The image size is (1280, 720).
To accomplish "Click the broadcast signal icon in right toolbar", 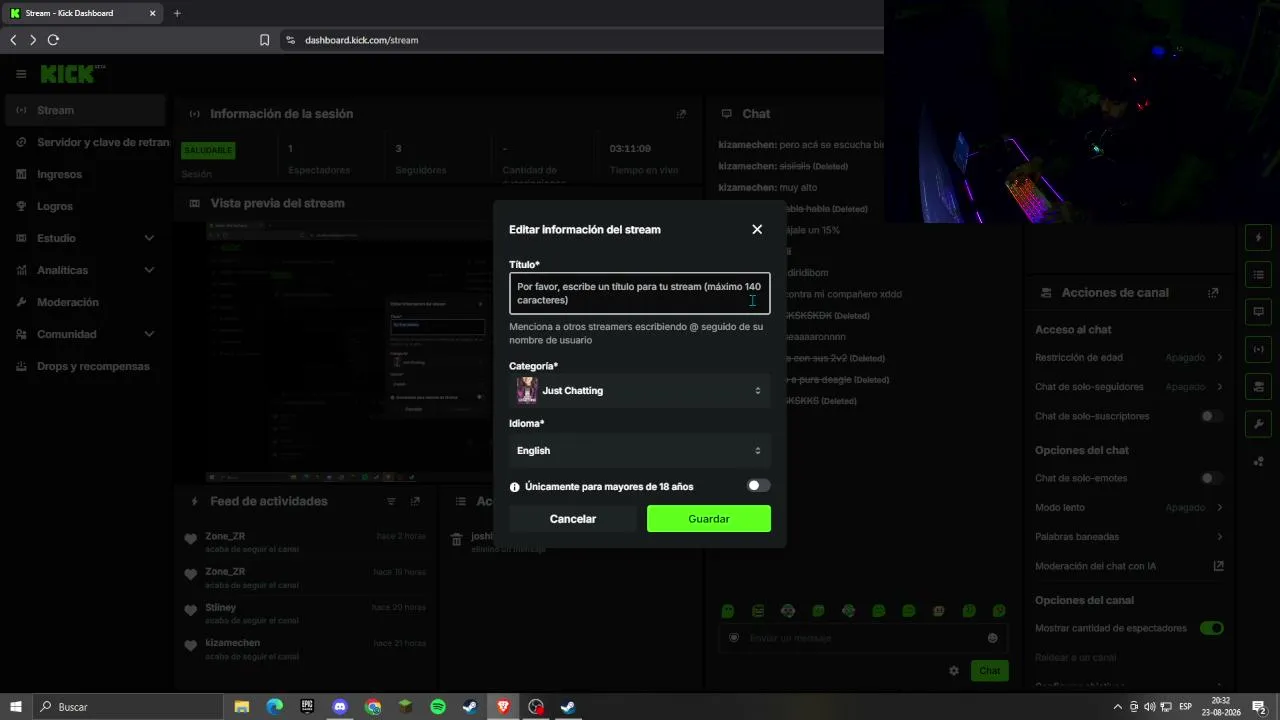I will click(1258, 349).
